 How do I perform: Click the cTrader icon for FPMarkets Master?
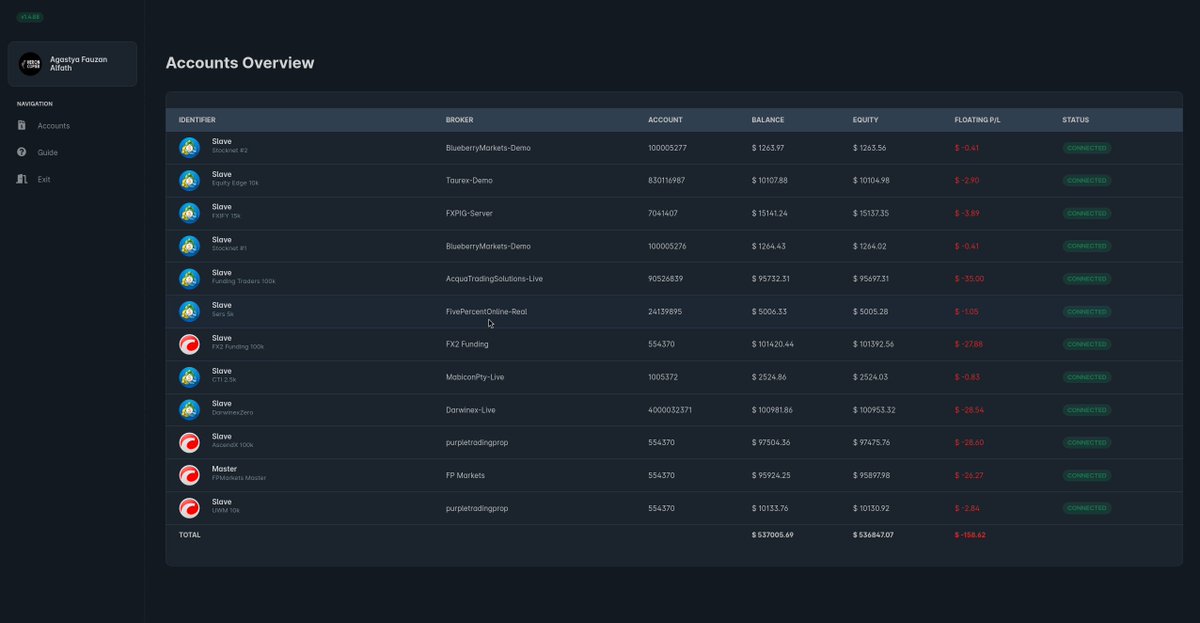(189, 475)
